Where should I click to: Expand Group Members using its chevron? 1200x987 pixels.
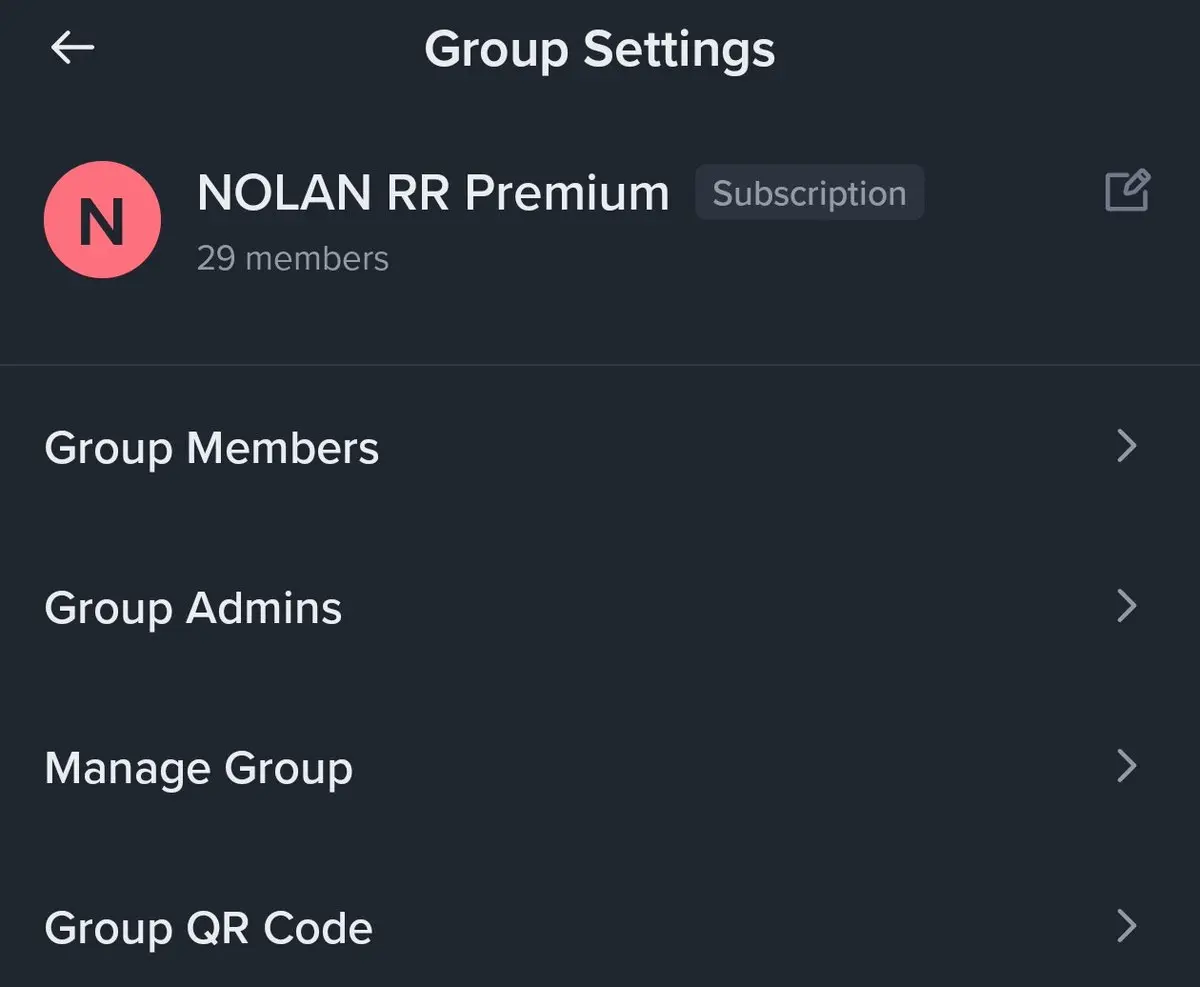[x=1126, y=446]
